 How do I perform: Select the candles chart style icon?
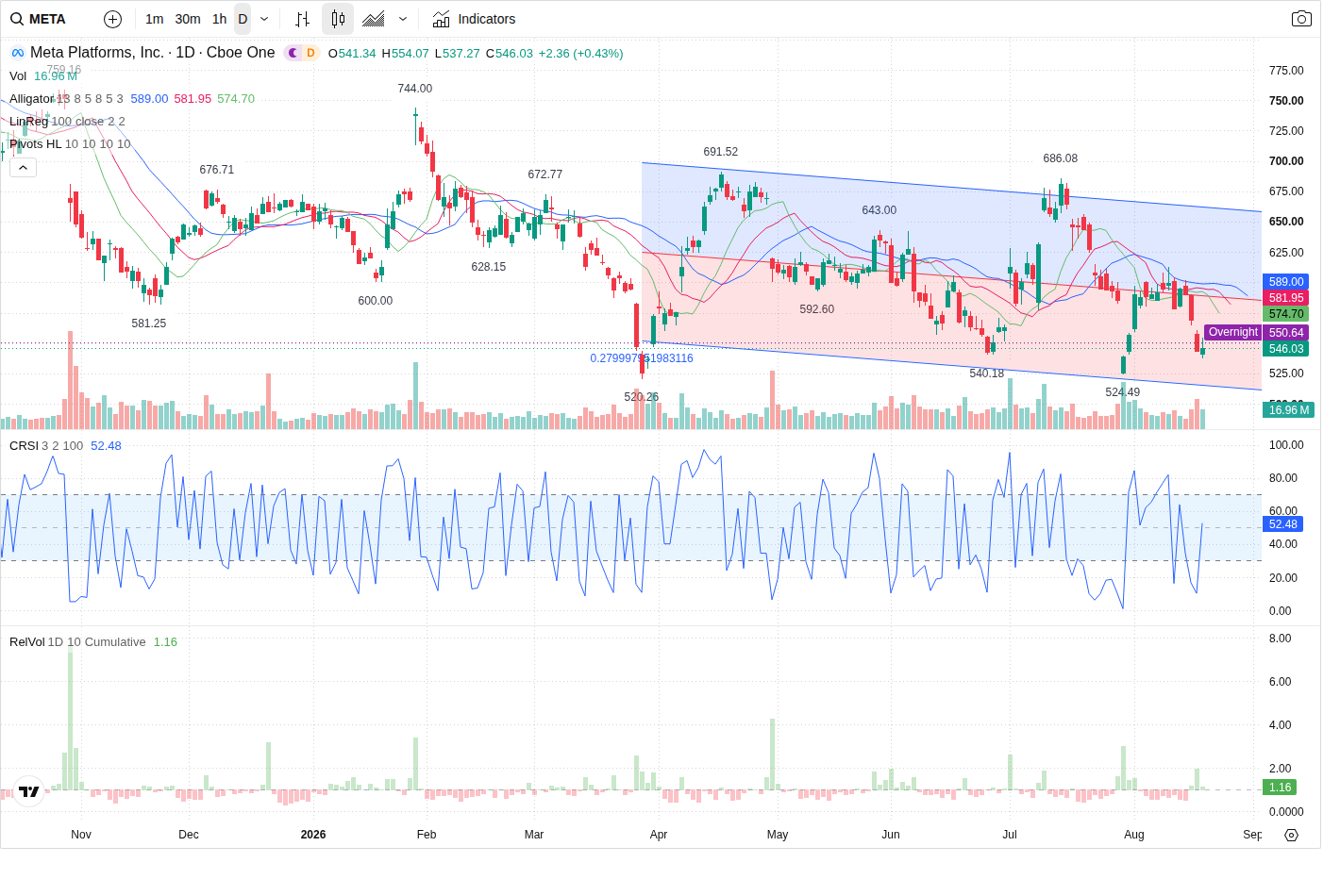pos(338,19)
